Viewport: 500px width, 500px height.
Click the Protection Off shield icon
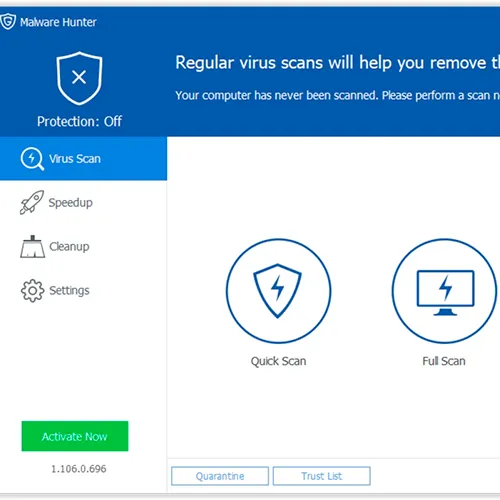point(79,78)
